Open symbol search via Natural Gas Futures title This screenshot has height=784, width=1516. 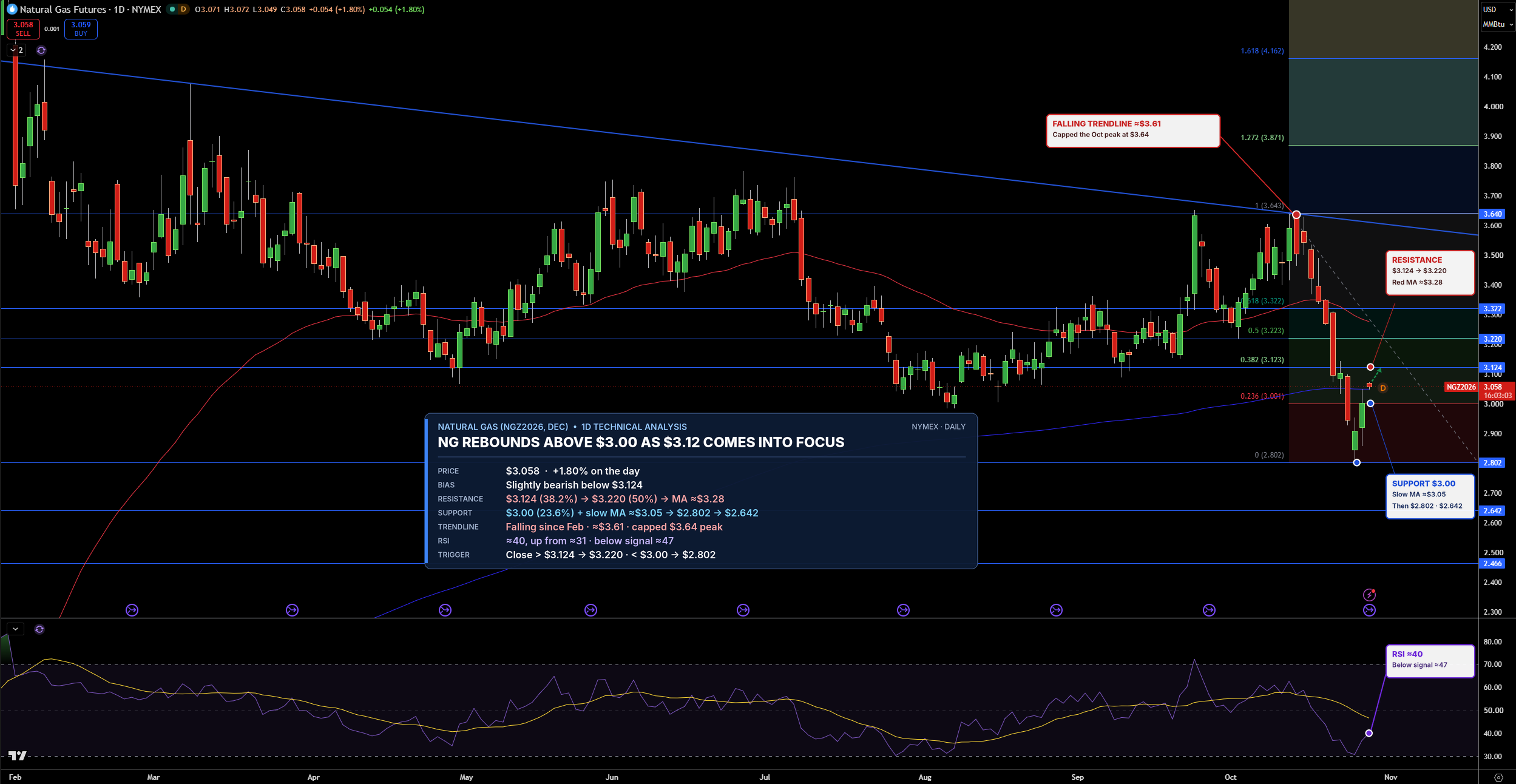tap(90, 9)
